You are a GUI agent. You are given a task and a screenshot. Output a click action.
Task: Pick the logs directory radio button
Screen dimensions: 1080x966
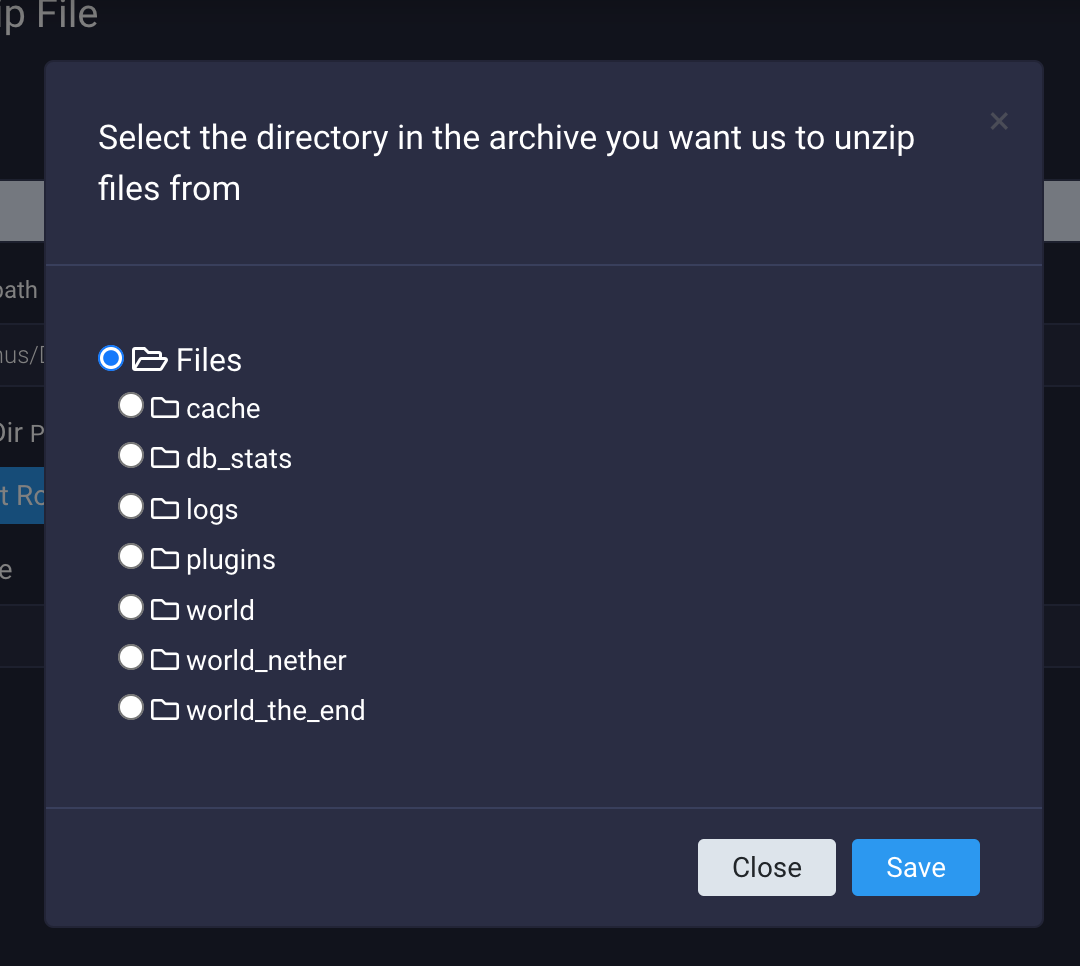click(131, 506)
